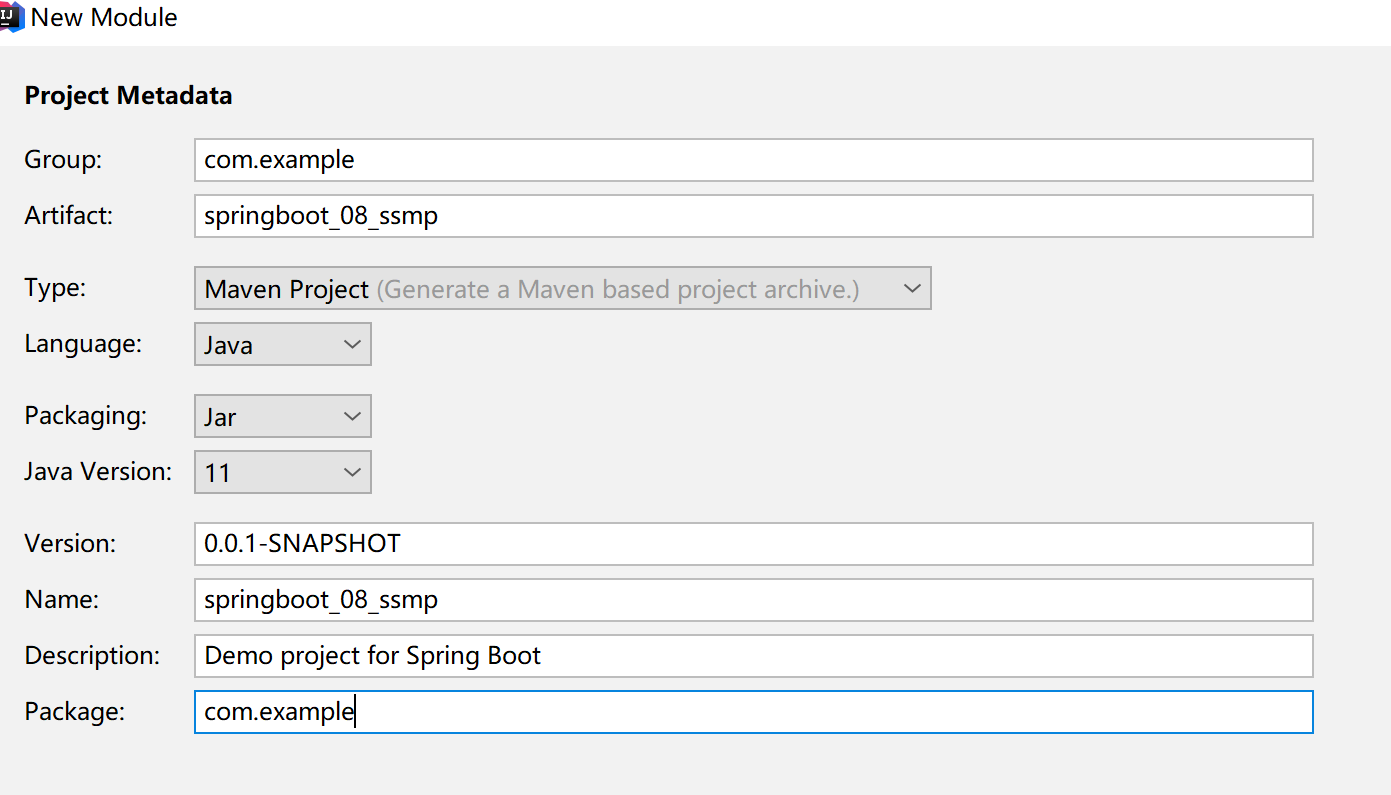Open the Type dropdown showing Maven Project
The height and width of the screenshot is (795, 1391).
pyautogui.click(x=562, y=288)
